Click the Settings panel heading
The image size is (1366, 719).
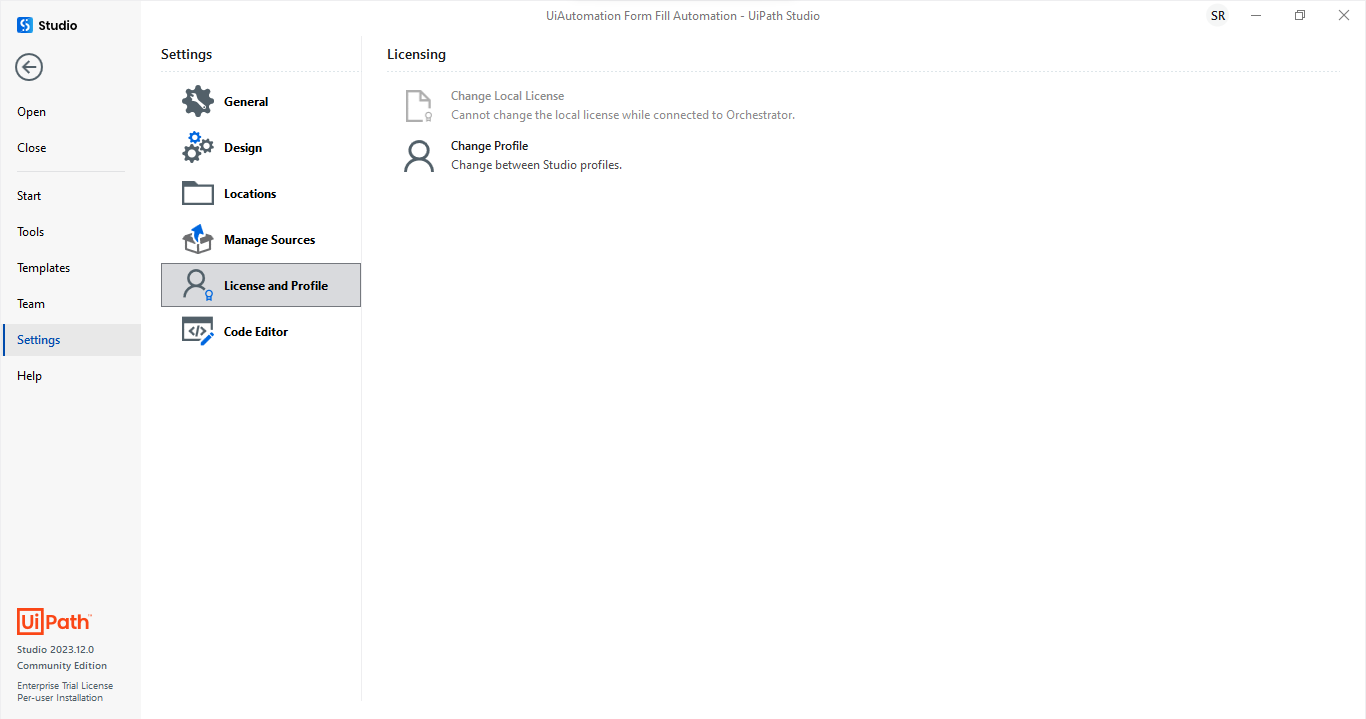point(187,54)
